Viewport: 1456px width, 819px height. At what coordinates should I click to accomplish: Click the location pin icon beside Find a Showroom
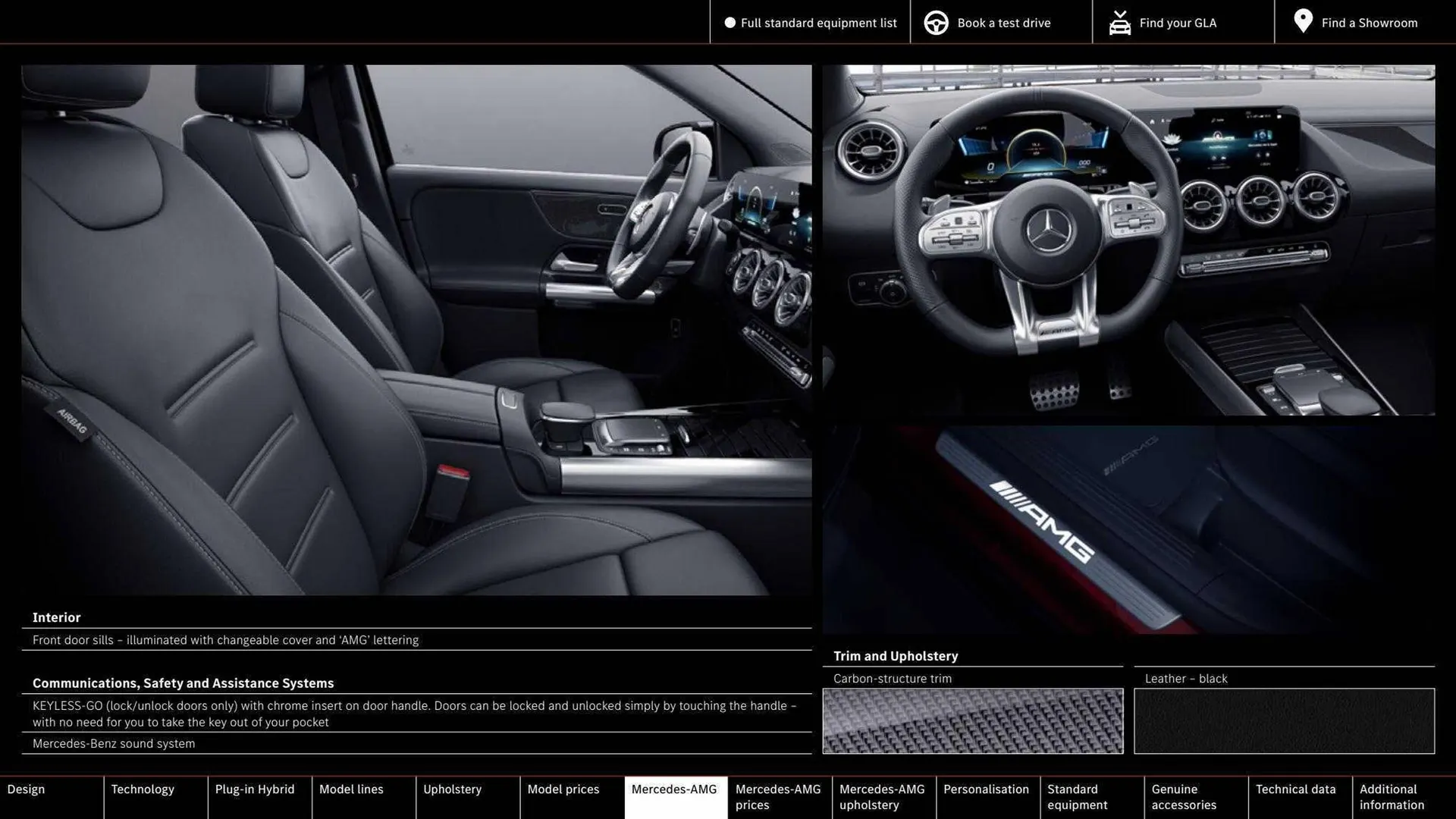tap(1302, 21)
